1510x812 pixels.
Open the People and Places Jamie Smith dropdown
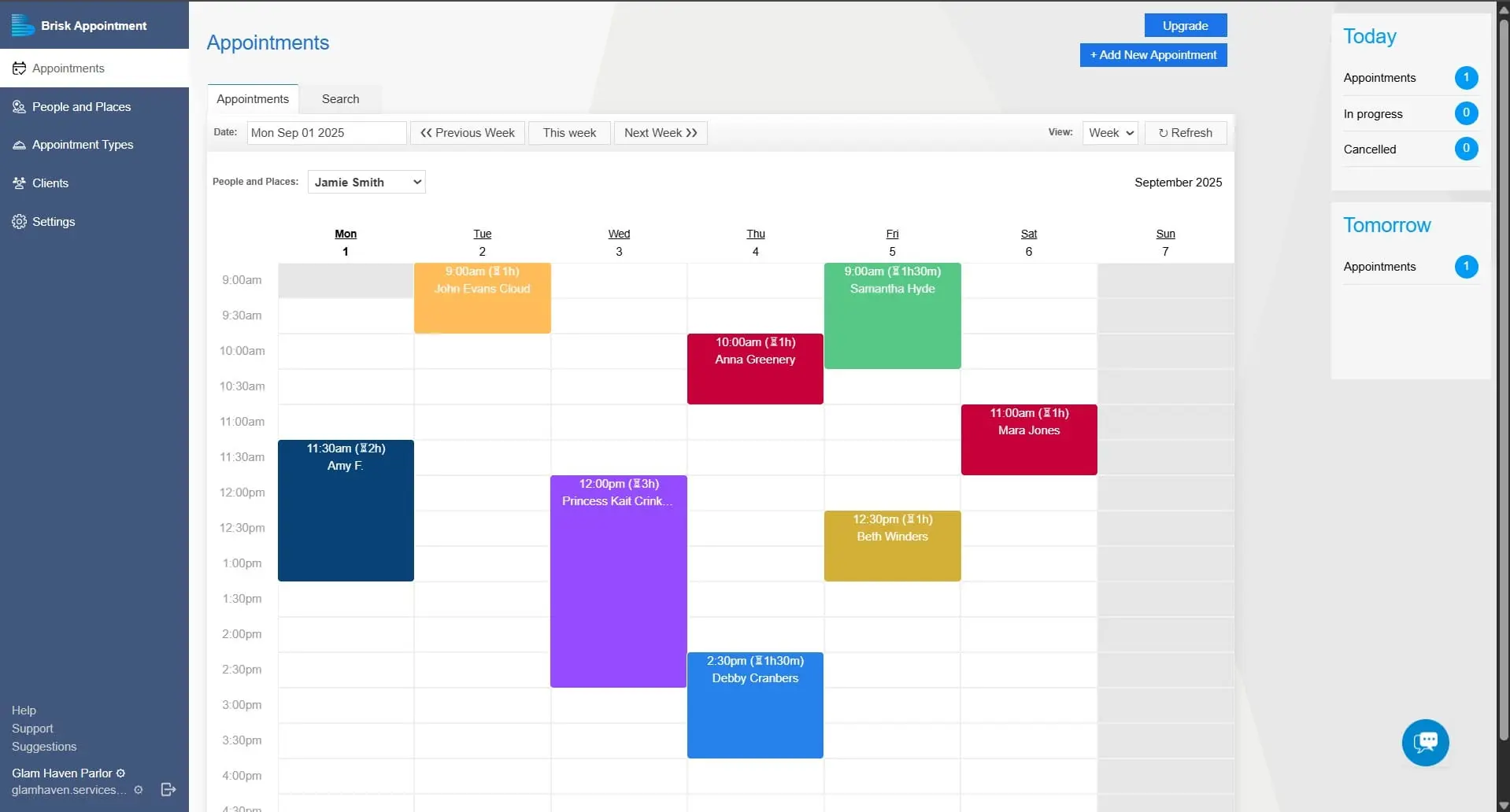[367, 182]
